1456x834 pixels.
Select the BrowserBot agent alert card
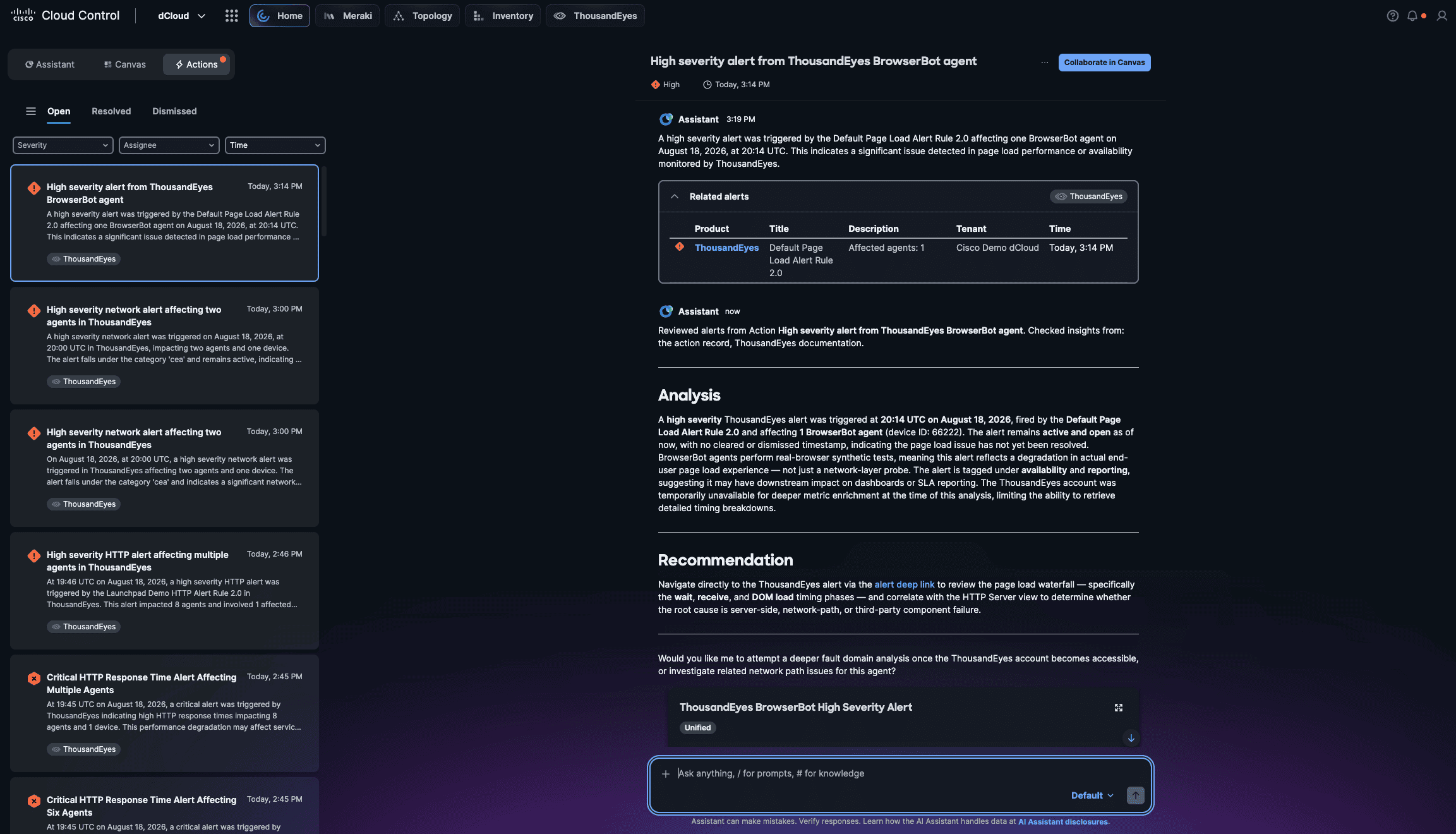(164, 223)
